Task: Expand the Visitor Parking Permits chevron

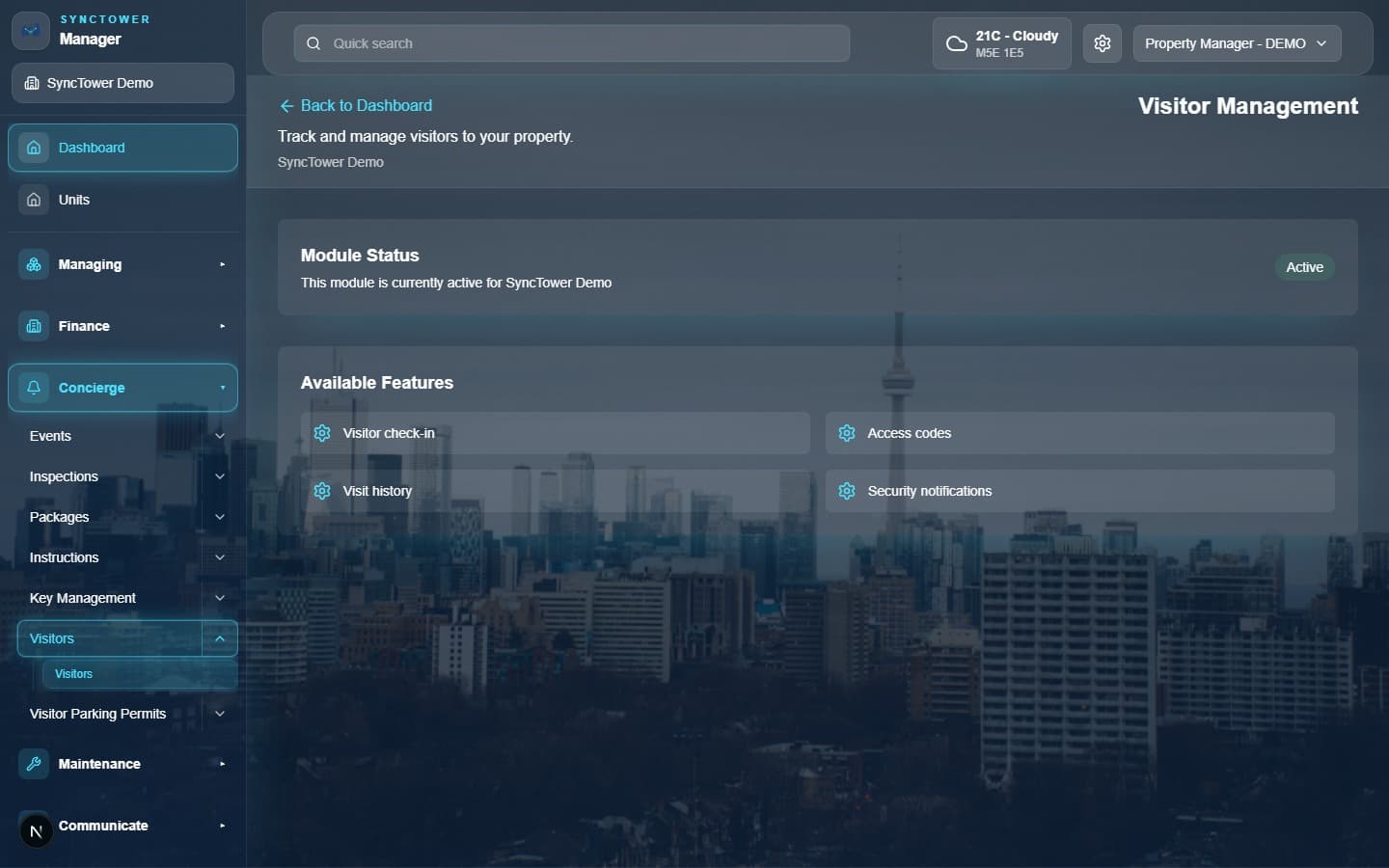Action: [220, 714]
